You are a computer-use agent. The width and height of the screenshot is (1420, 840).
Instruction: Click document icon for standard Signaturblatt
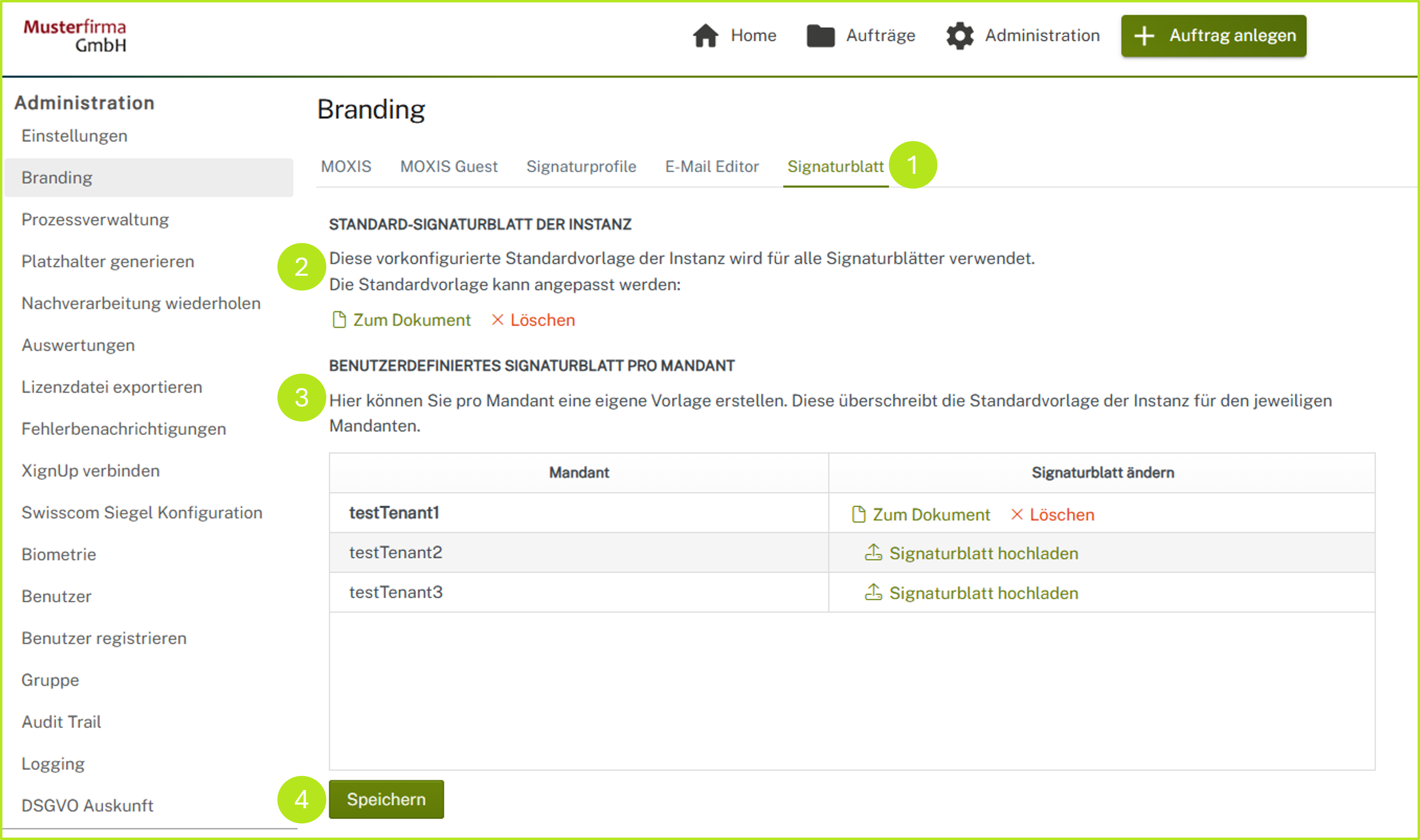(x=339, y=320)
